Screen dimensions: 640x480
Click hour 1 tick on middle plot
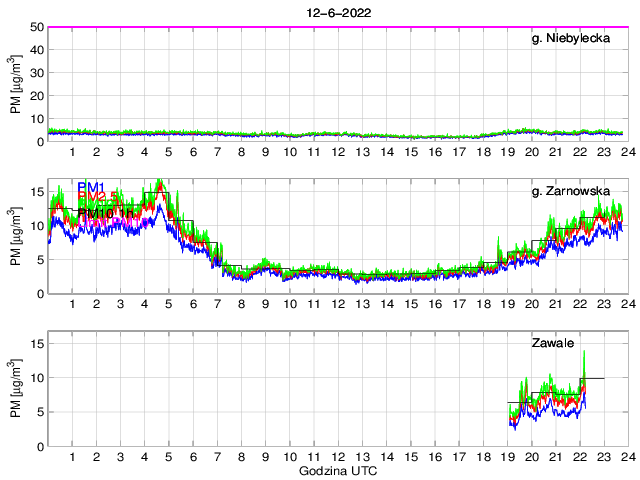(73, 304)
